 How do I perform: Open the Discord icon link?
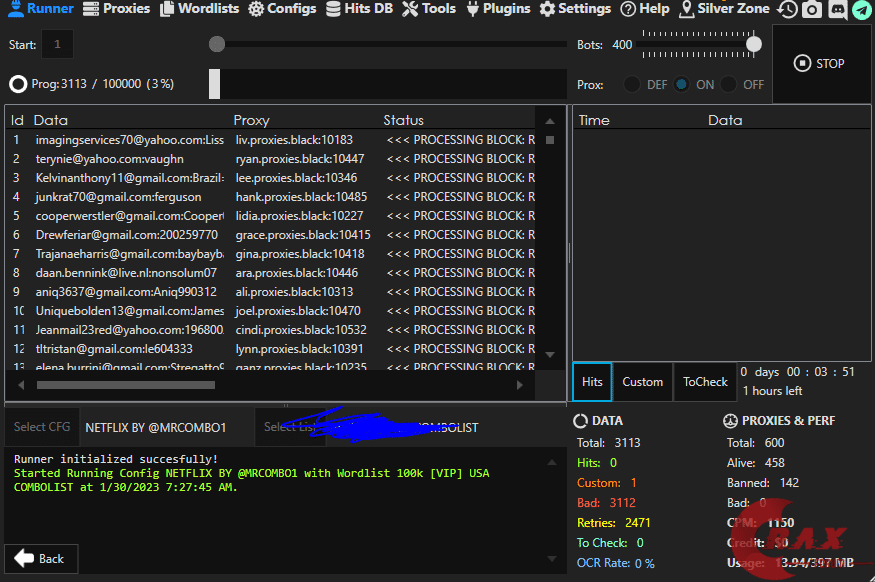tap(837, 10)
